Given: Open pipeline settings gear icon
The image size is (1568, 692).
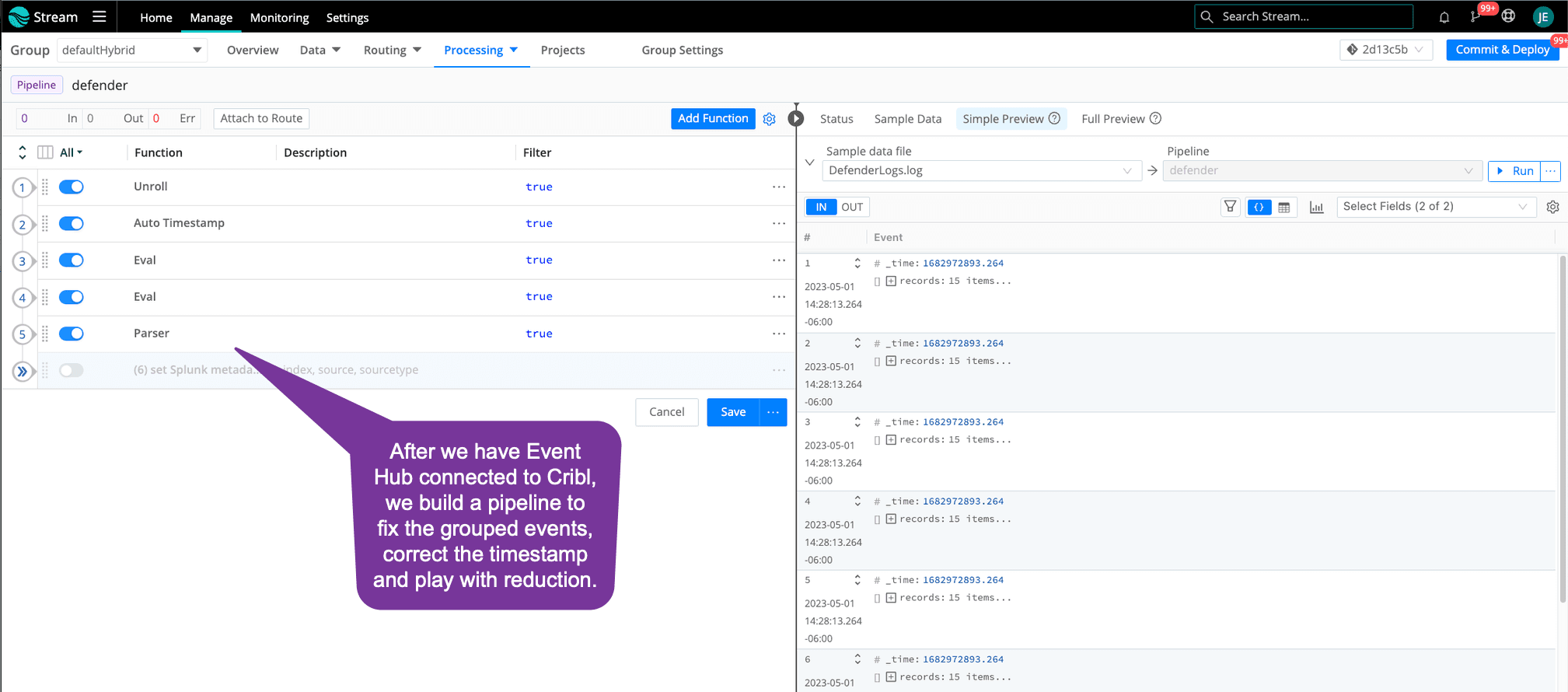Looking at the screenshot, I should pyautogui.click(x=769, y=119).
